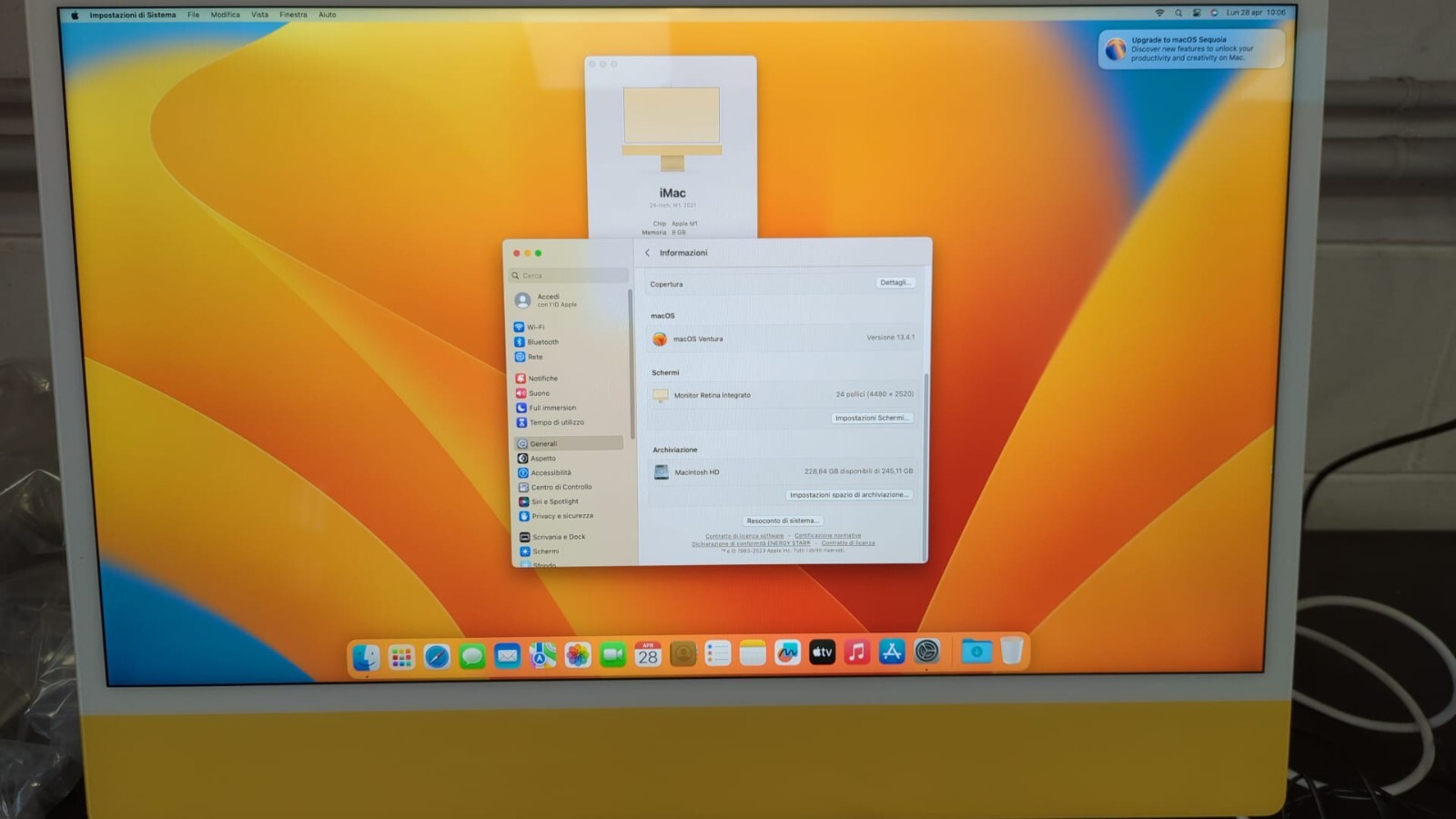1456x819 pixels.
Task: Launch Reminders from the Dock
Action: tap(718, 653)
